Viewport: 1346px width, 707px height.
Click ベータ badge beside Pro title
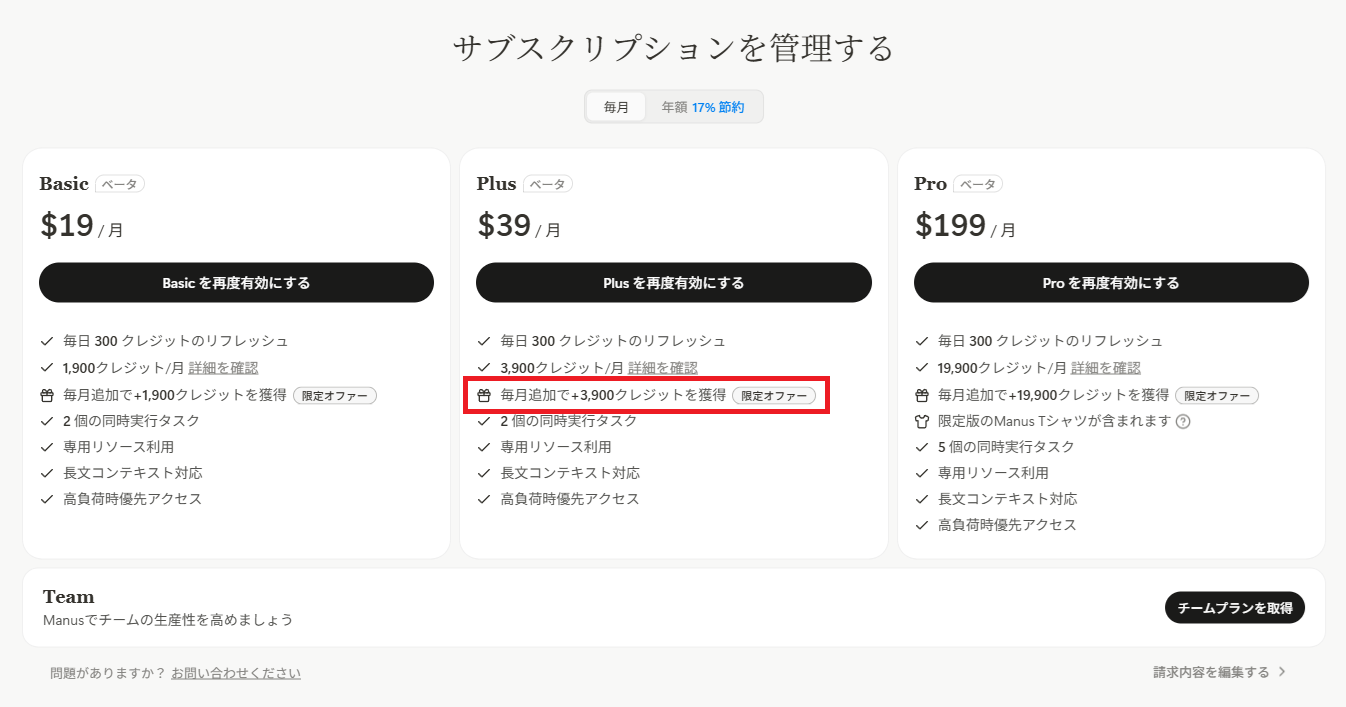click(978, 184)
